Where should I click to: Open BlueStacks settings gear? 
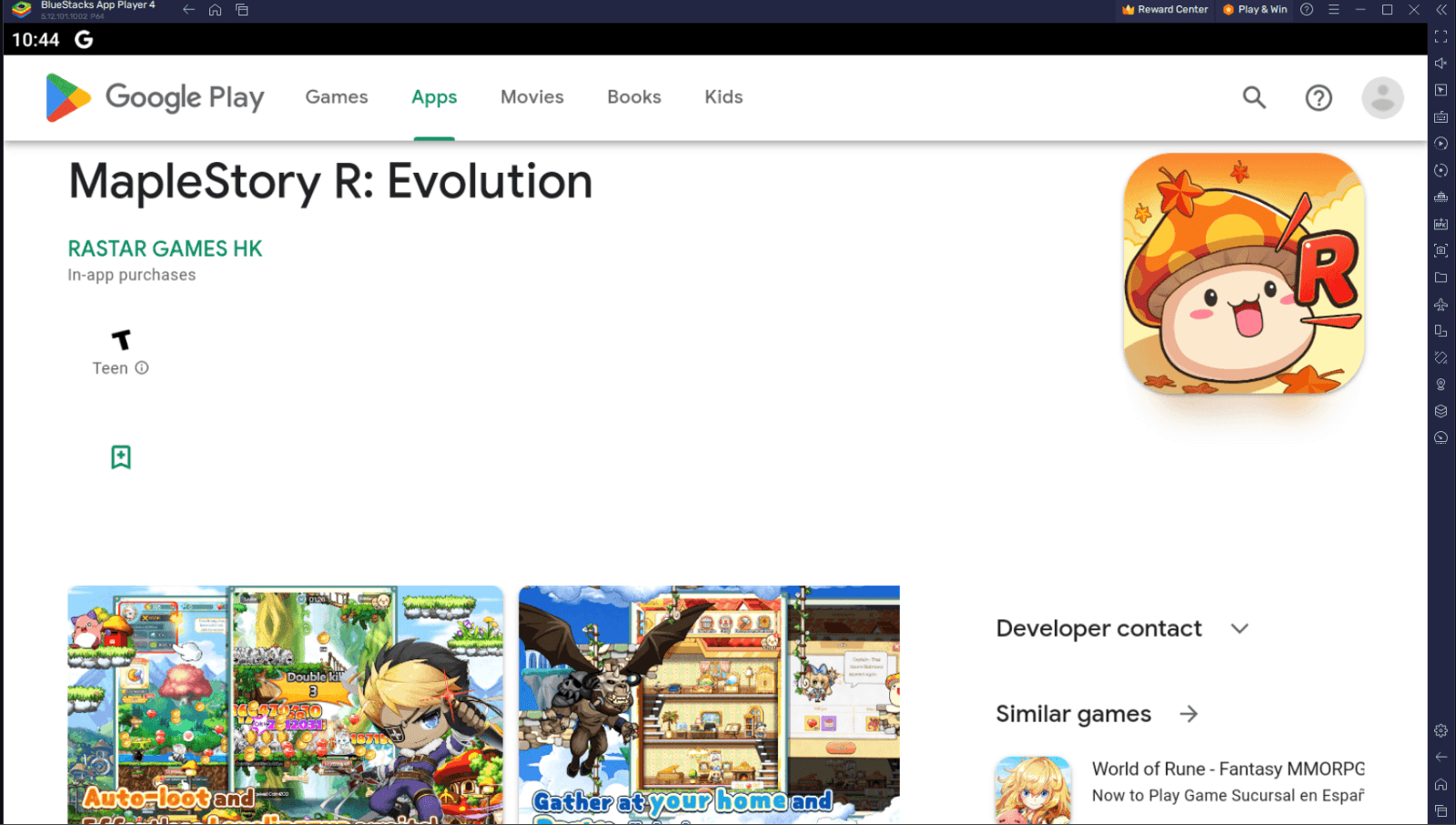point(1441,730)
